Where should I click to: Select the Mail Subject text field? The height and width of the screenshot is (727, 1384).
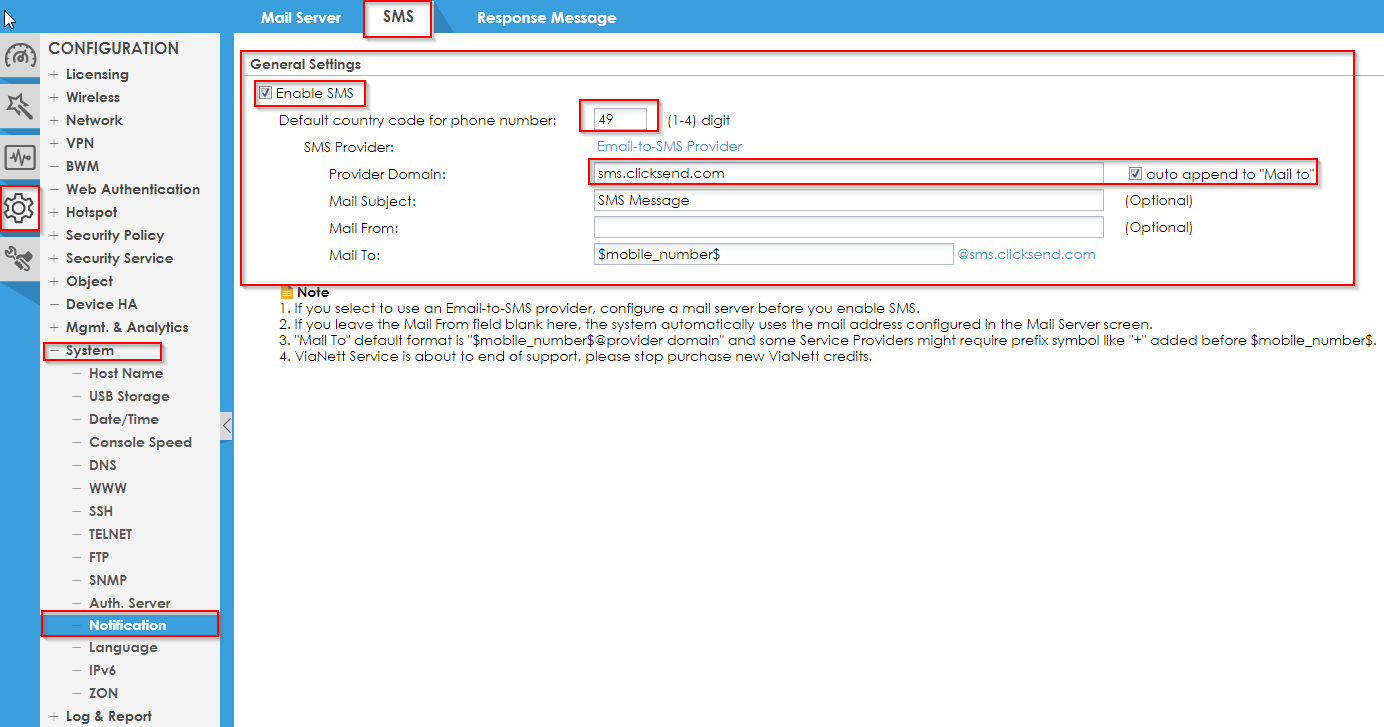pos(848,200)
